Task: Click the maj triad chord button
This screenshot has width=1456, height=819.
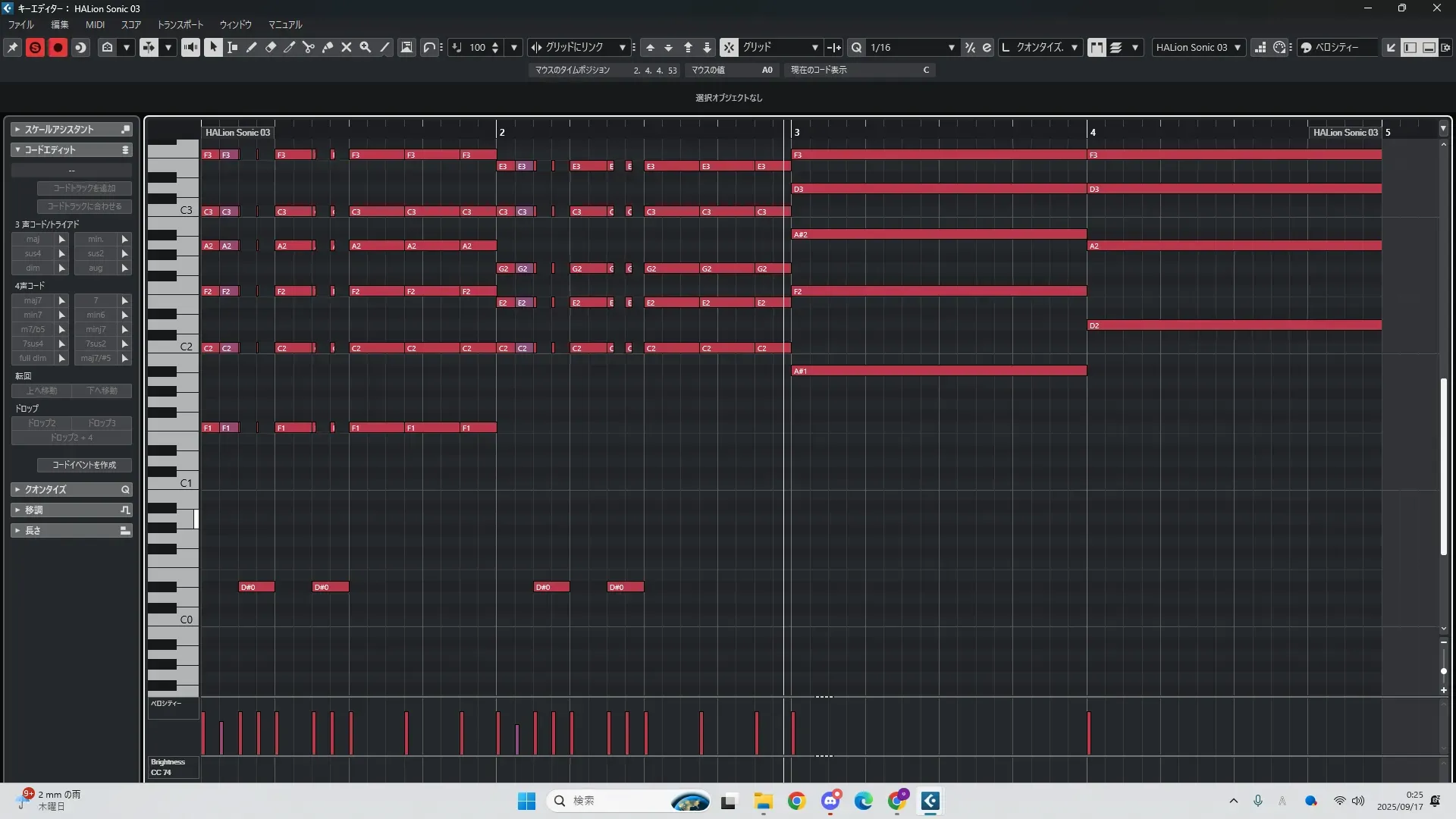Action: (x=33, y=239)
